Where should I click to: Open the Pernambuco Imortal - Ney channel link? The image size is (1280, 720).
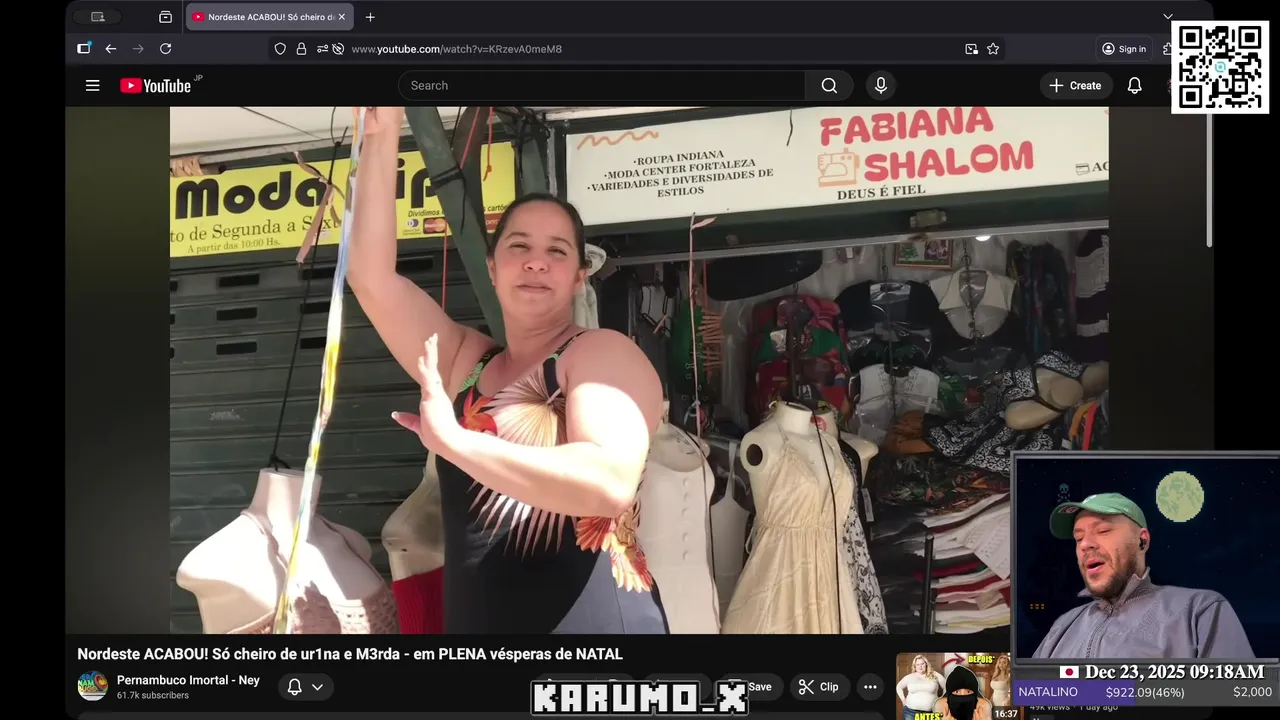pos(188,680)
